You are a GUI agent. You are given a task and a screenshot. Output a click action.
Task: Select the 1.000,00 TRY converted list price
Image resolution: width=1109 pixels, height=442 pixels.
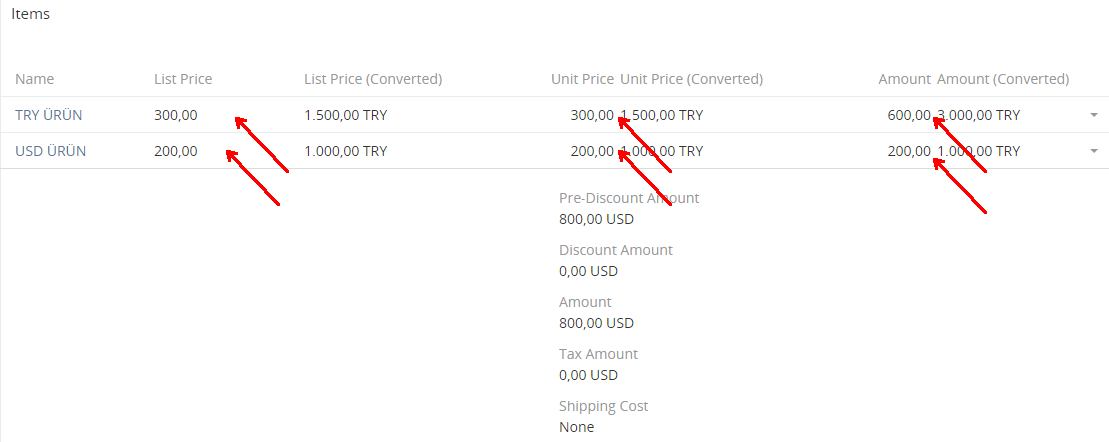(x=345, y=151)
